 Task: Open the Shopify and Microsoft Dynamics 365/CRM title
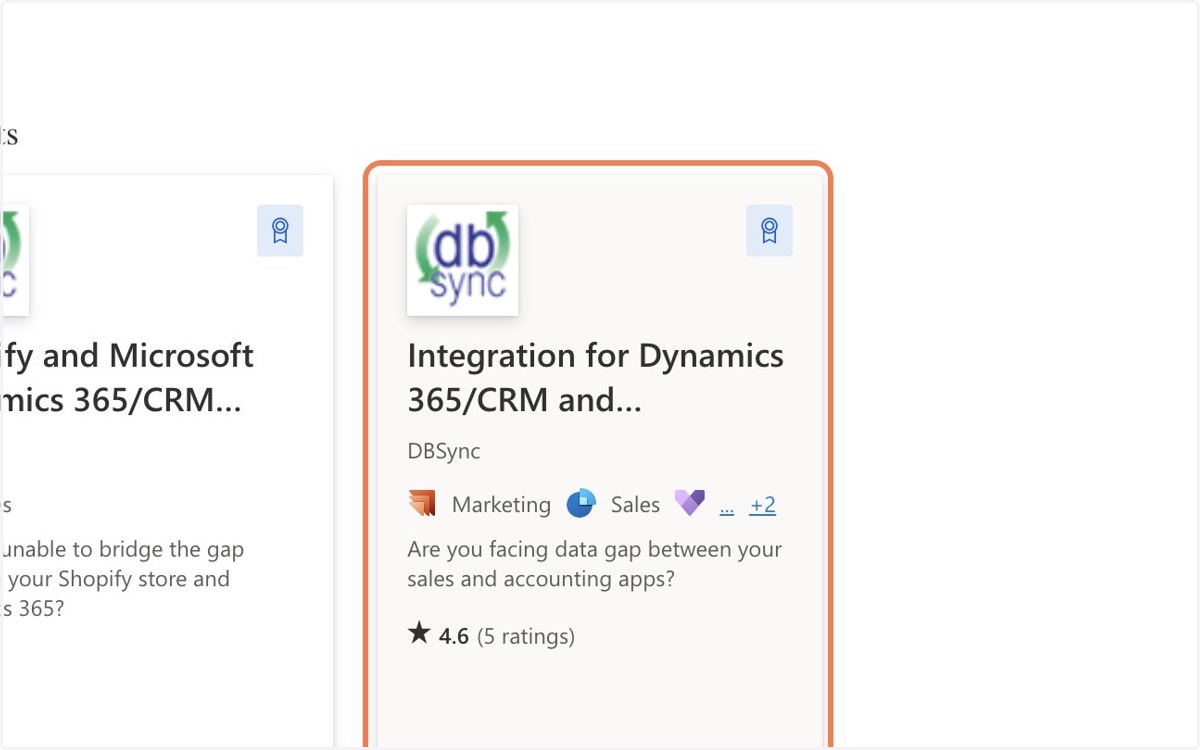click(x=127, y=377)
